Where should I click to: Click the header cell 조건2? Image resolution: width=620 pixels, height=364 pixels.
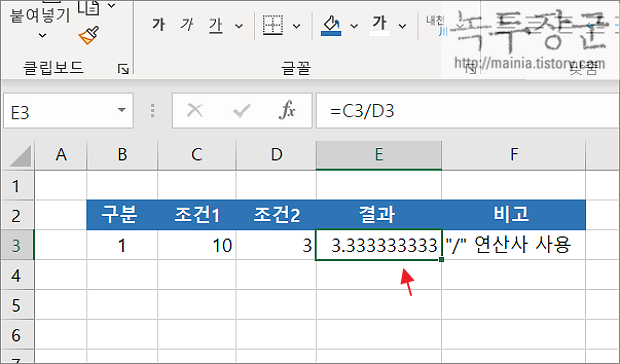point(276,215)
